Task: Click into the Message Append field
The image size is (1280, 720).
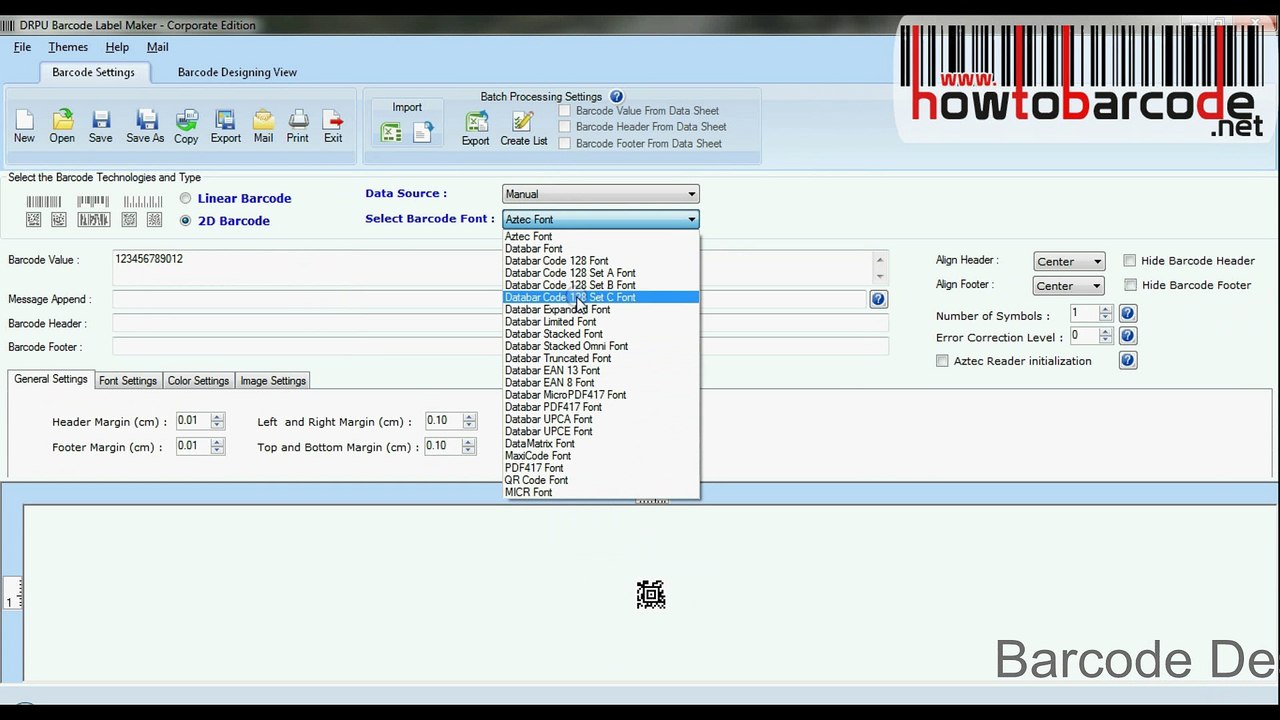Action: click(x=489, y=299)
